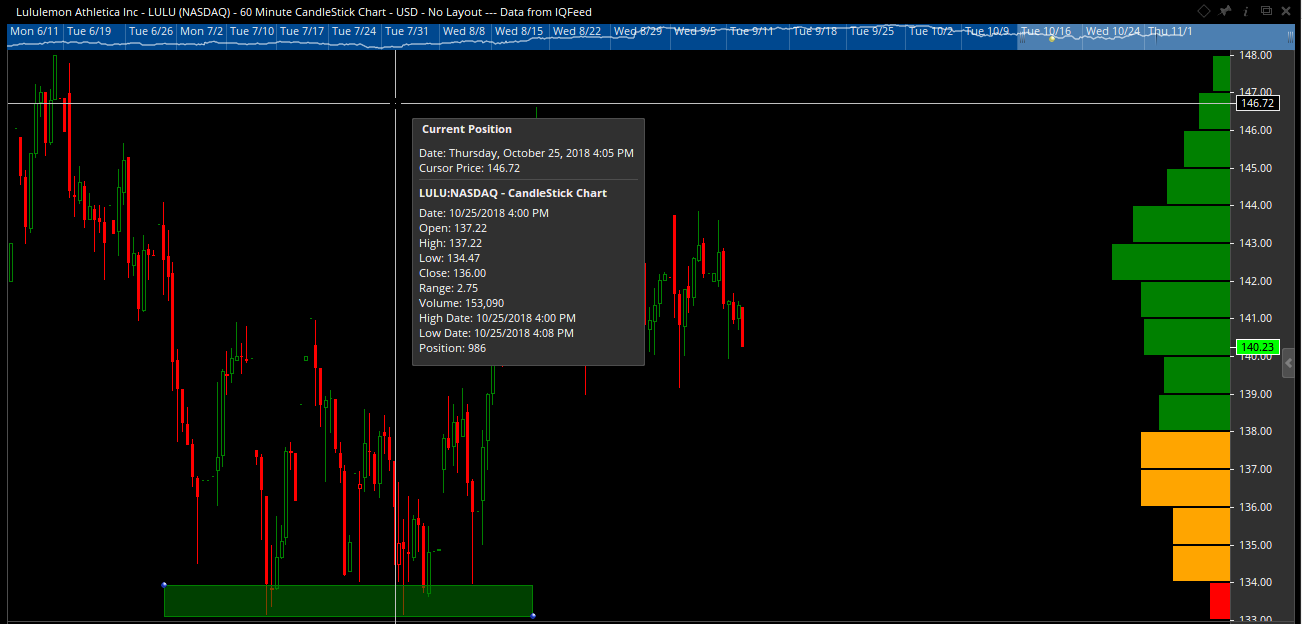The image size is (1302, 624).
Task: Click the 143.00 price axis label
Action: click(1256, 243)
